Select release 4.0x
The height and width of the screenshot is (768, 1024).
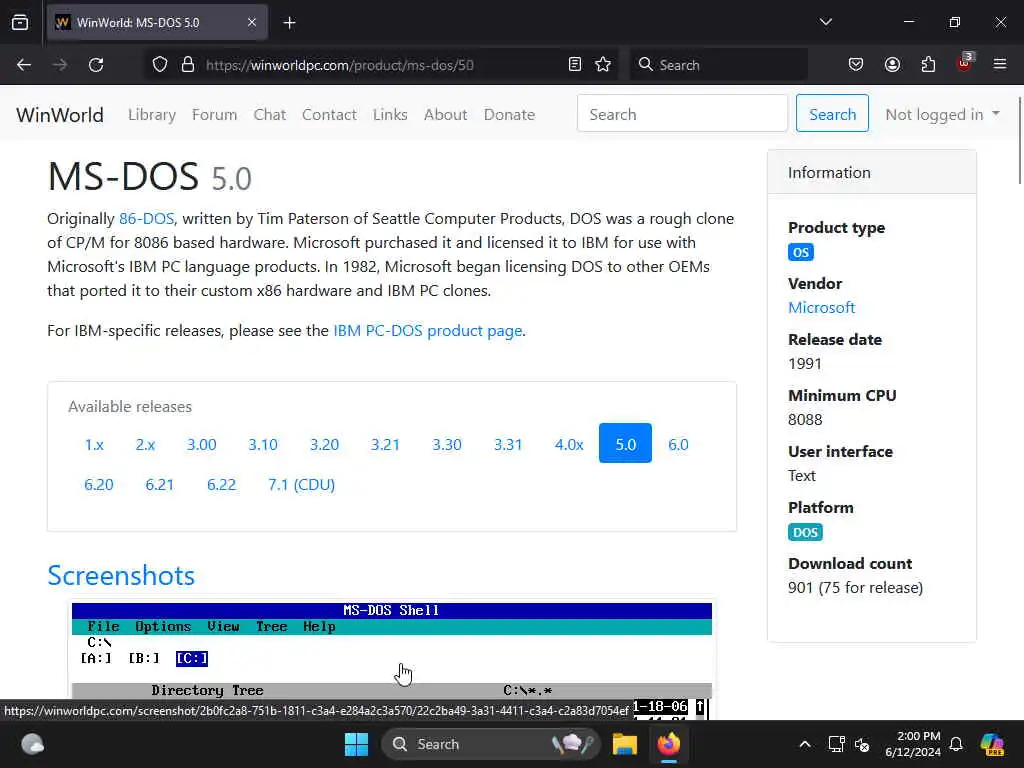(x=569, y=444)
